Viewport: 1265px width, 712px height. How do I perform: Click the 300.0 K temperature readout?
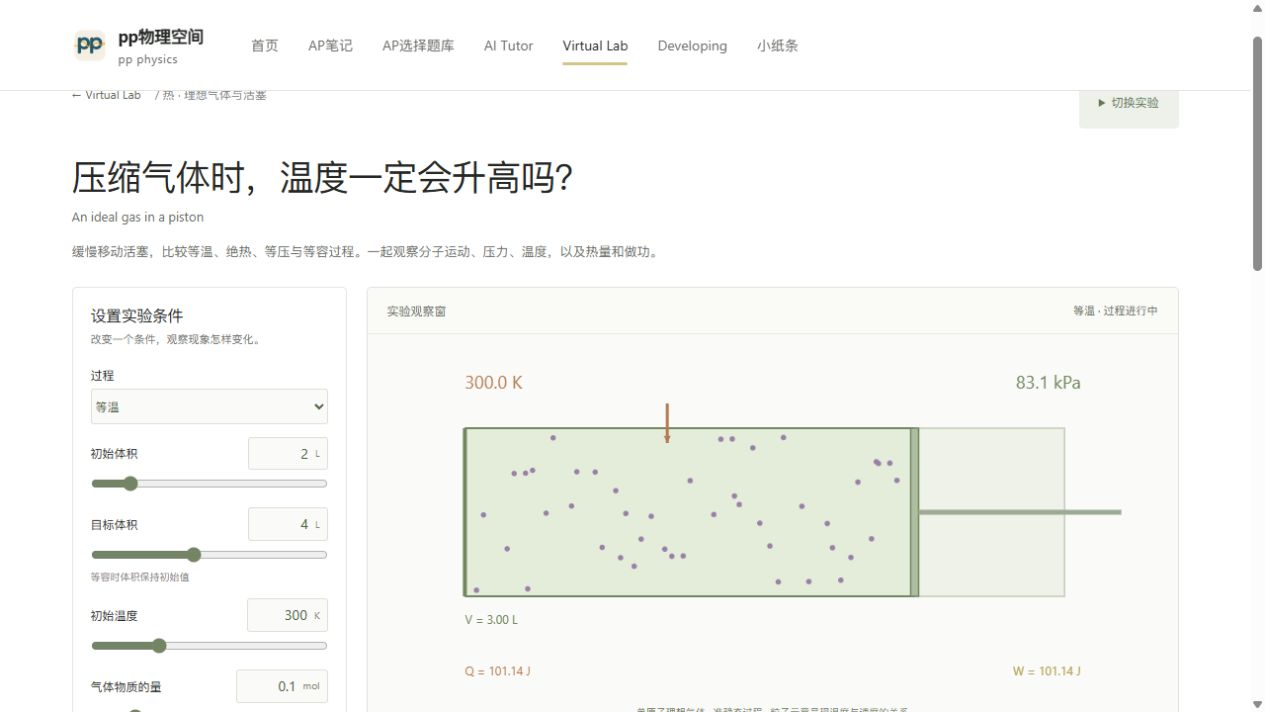pos(494,383)
